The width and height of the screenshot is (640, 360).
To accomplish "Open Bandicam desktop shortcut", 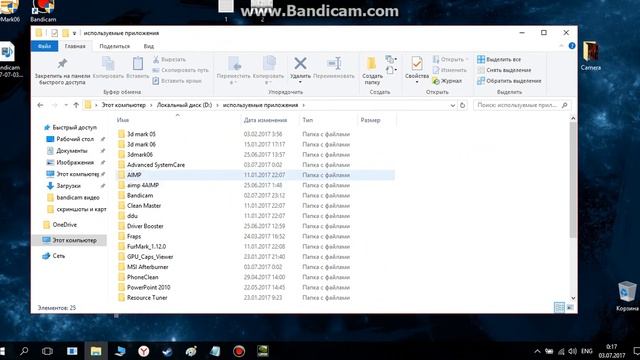I will coord(43,11).
